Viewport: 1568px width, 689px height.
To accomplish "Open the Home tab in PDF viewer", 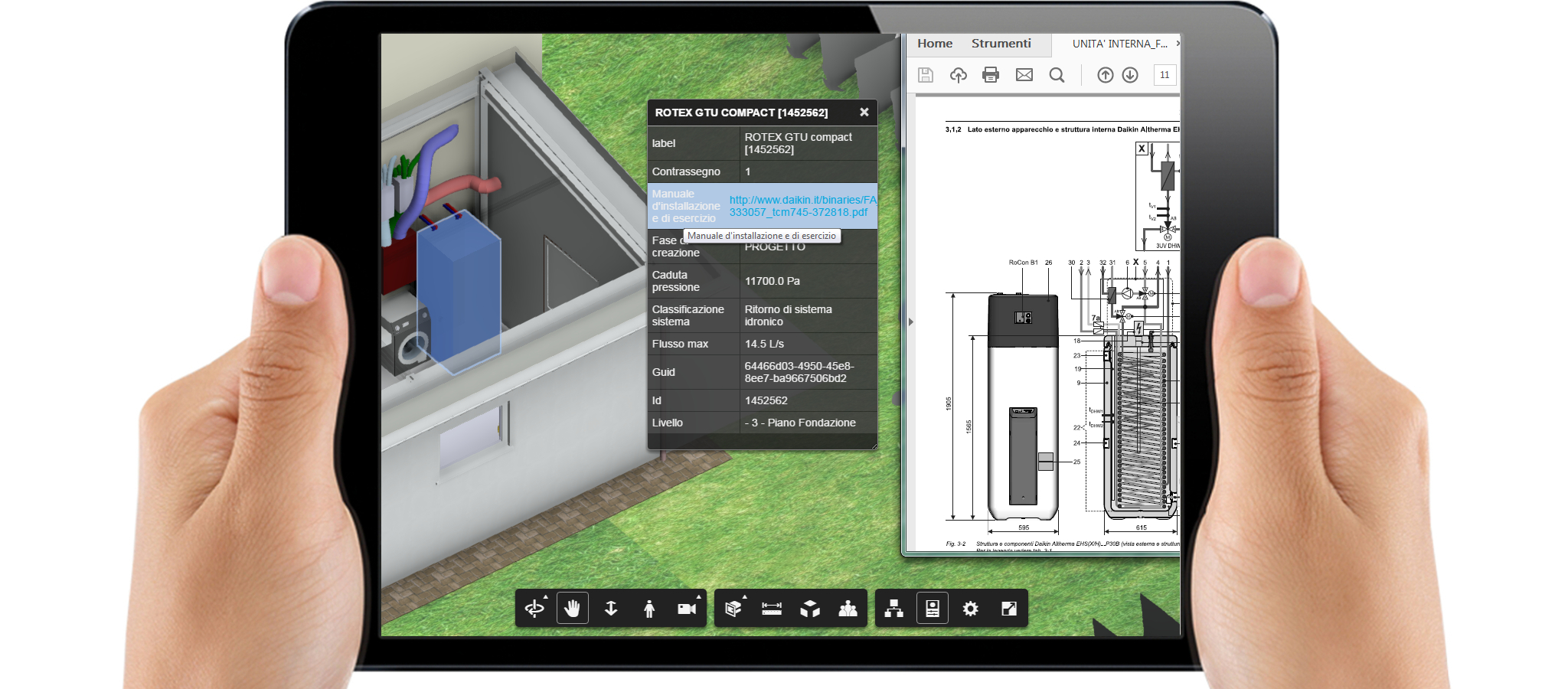I will pyautogui.click(x=935, y=44).
